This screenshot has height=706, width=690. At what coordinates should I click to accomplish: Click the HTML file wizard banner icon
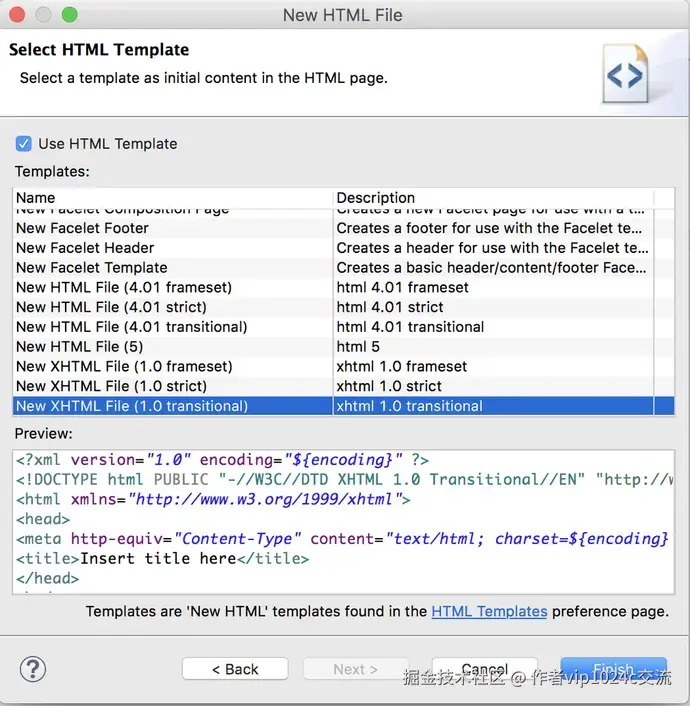pos(626,74)
